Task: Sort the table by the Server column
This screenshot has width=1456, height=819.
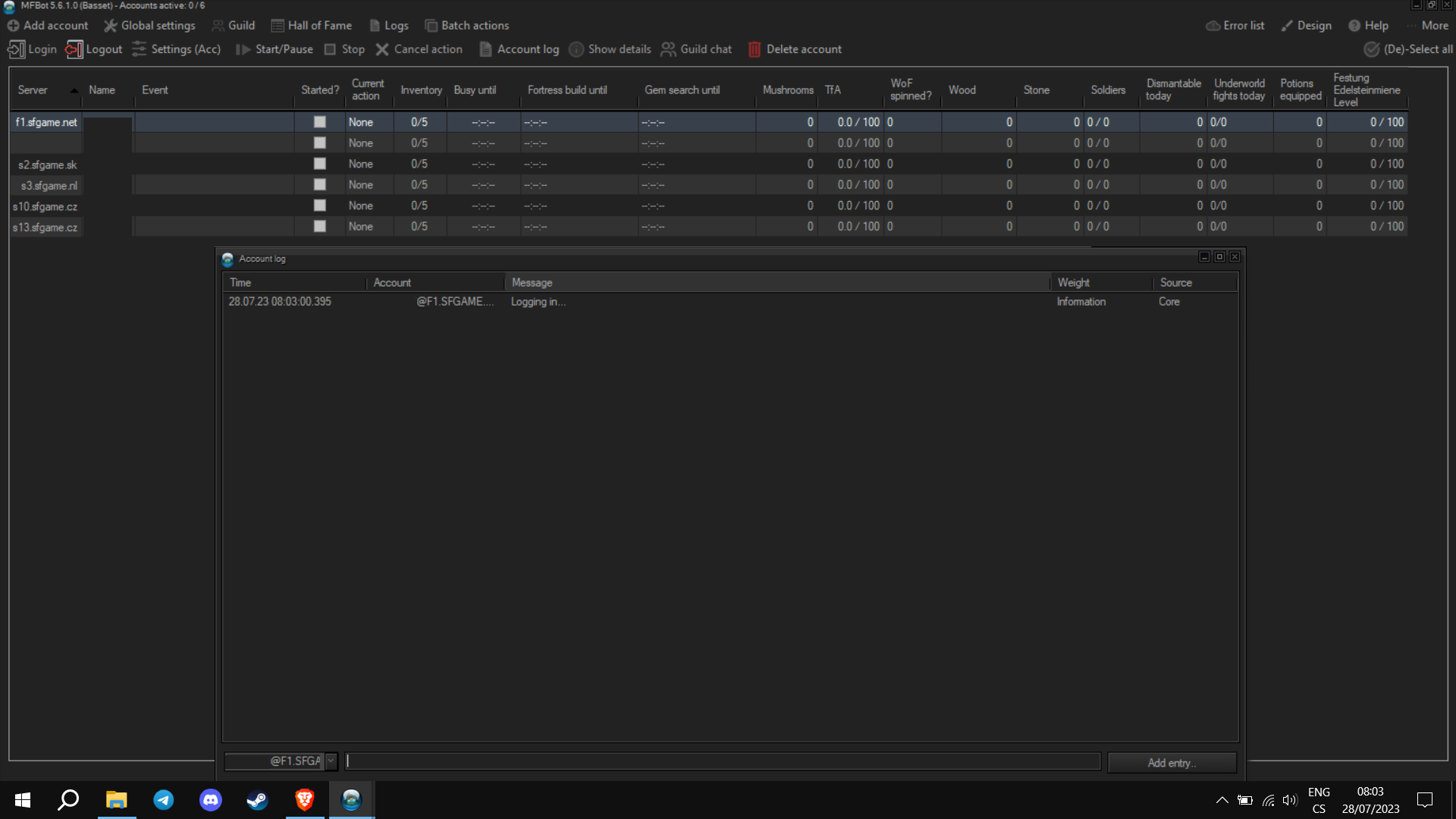Action: point(45,90)
